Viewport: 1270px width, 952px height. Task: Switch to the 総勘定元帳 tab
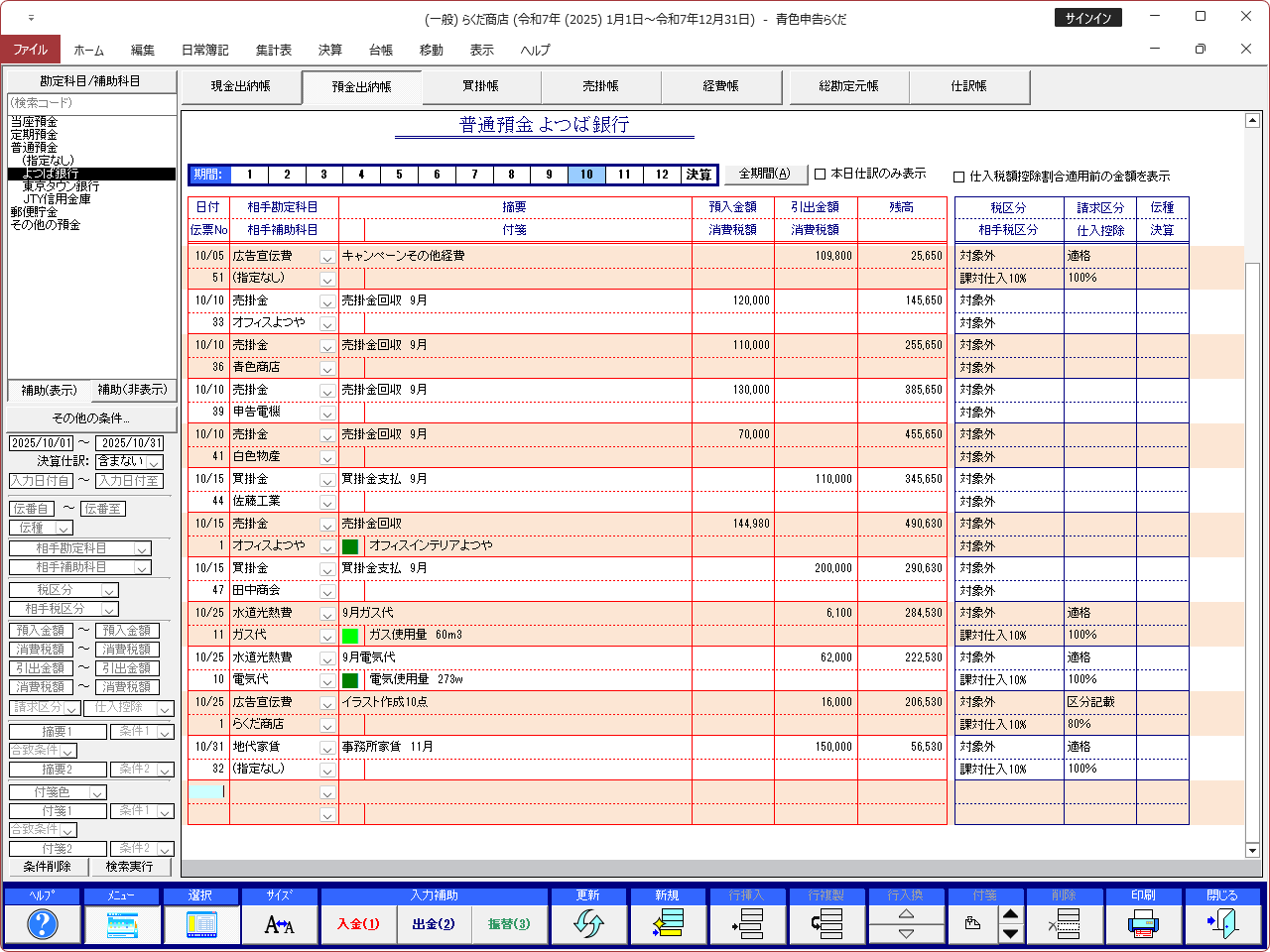848,87
